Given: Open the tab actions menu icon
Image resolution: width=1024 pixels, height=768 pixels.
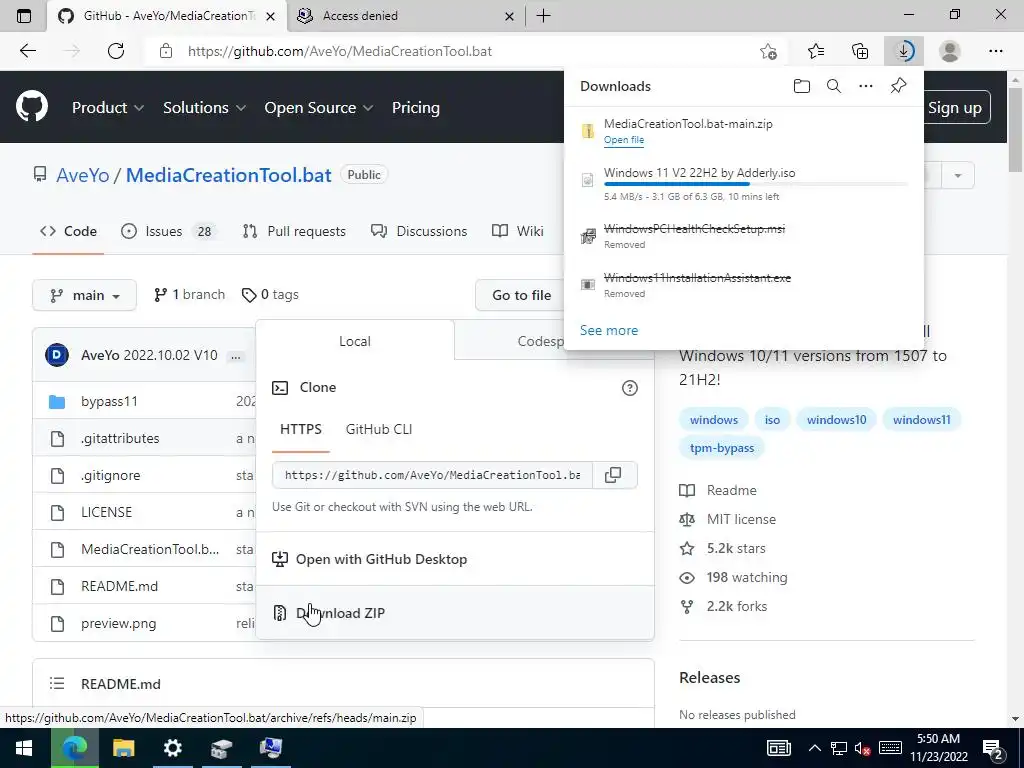Looking at the screenshot, I should point(24,16).
